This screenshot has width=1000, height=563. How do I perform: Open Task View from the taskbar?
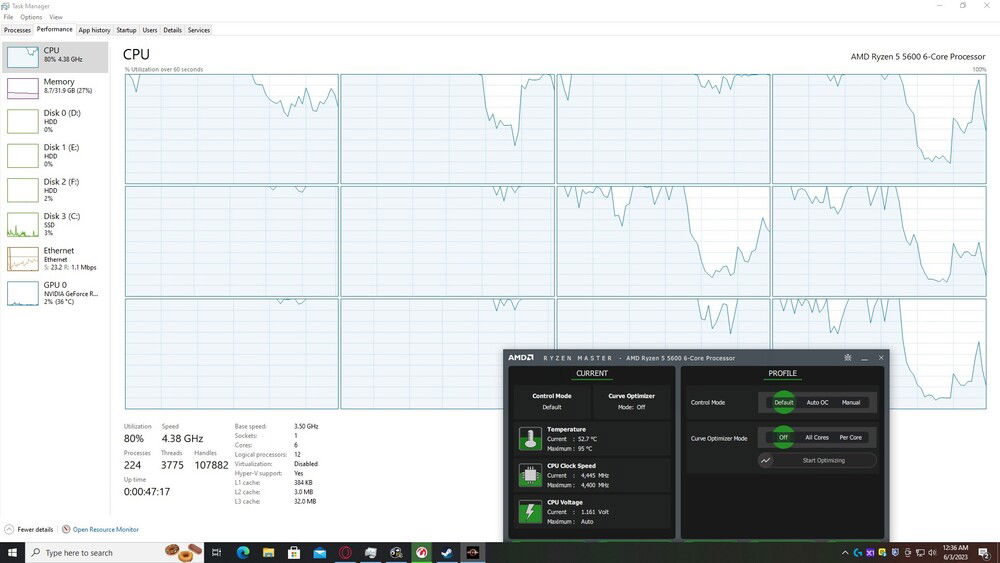point(216,552)
